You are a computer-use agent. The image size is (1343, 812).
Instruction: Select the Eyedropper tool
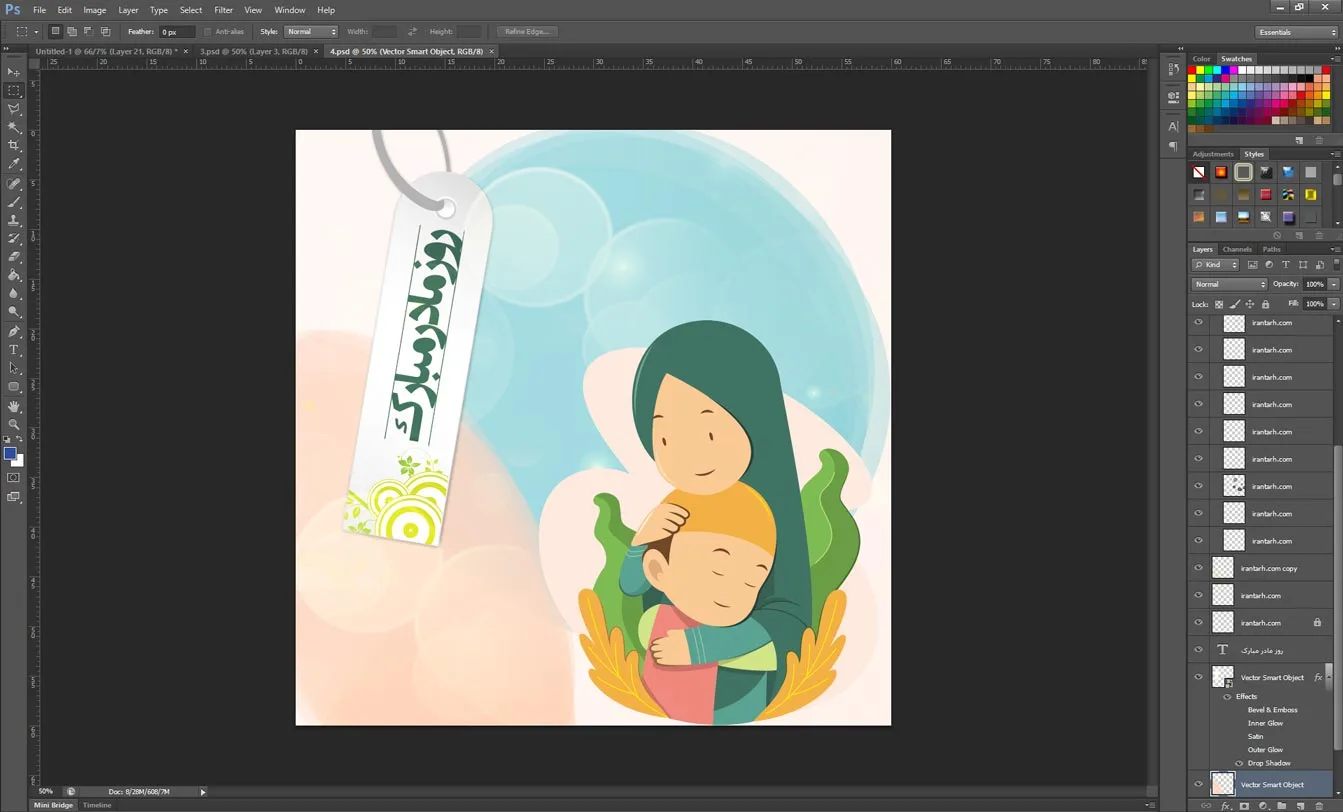[x=14, y=164]
